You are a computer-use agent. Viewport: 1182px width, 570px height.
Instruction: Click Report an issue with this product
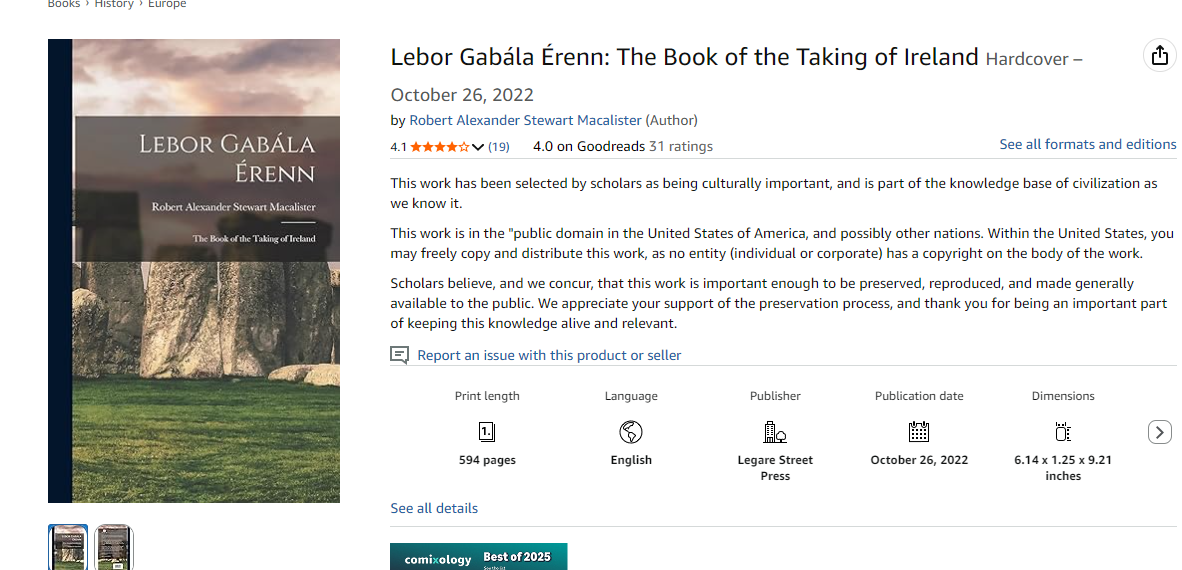coord(549,355)
